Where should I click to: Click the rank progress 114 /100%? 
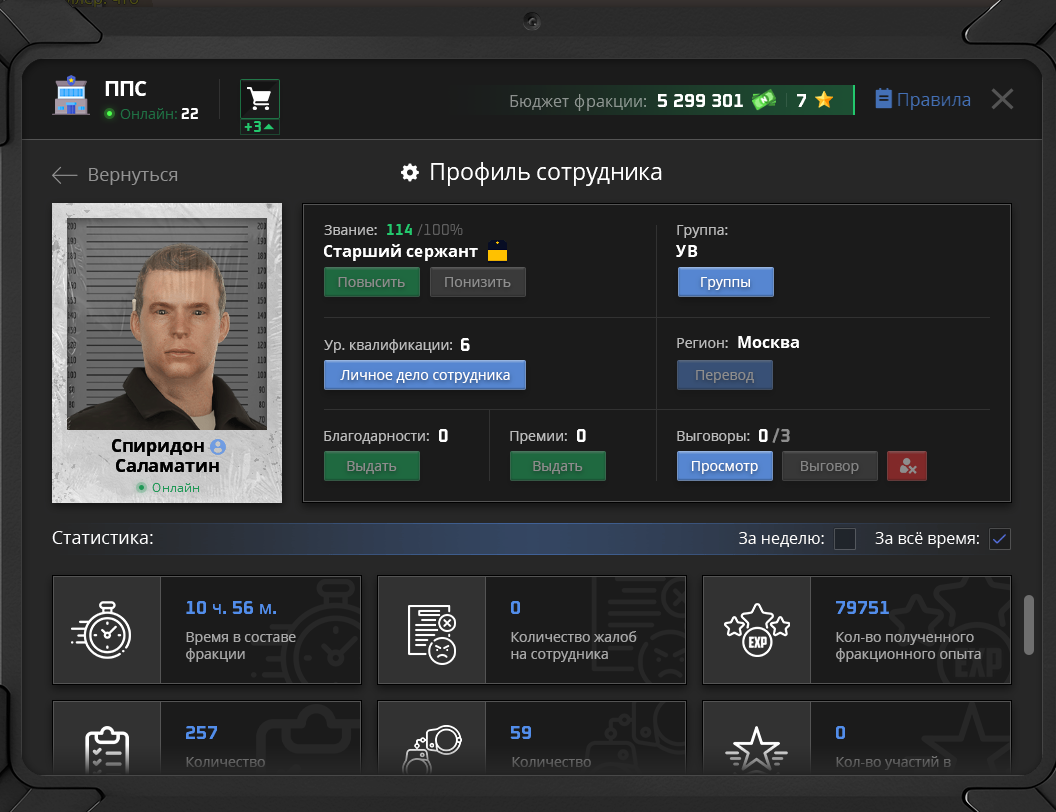coord(424,230)
